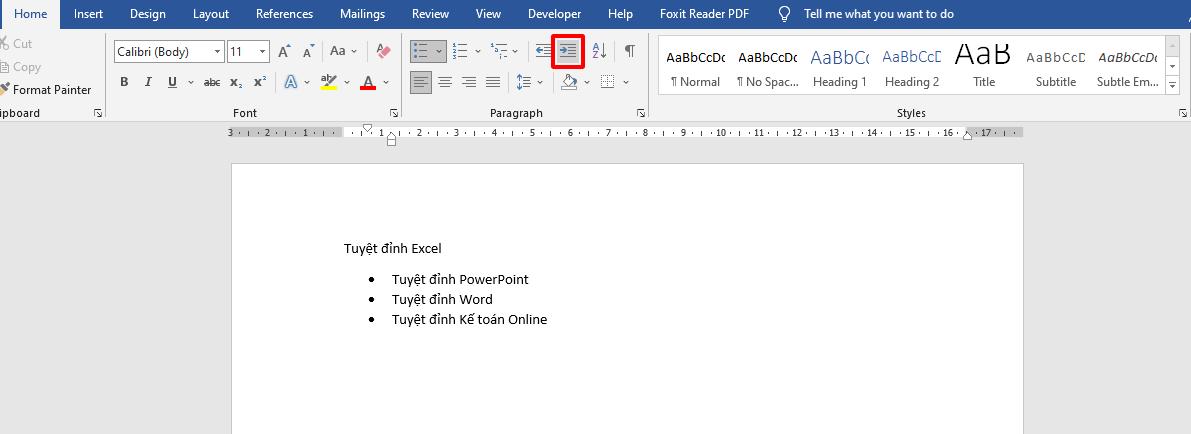
Task: Expand the Styles gallery More arrow
Action: tap(1173, 87)
